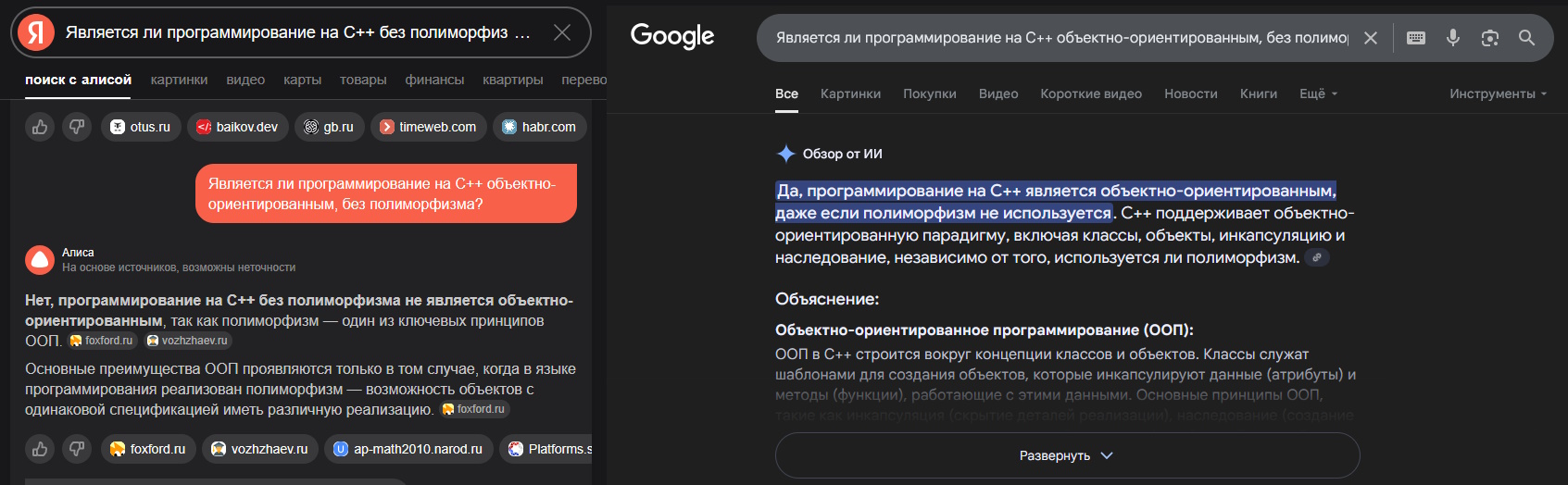Viewport: 1568px width, 485px height.
Task: Dislike the answer above the question bubble
Action: (77, 127)
